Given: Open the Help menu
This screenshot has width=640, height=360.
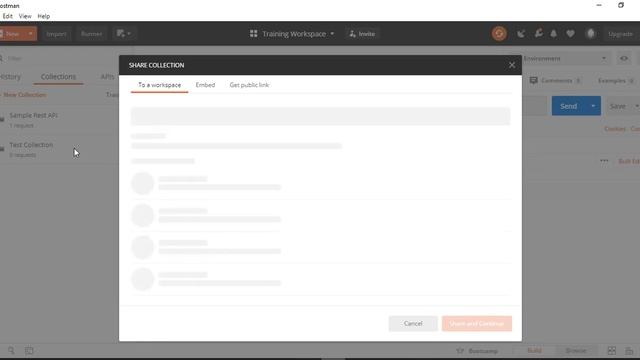Looking at the screenshot, I should pyautogui.click(x=44, y=16).
